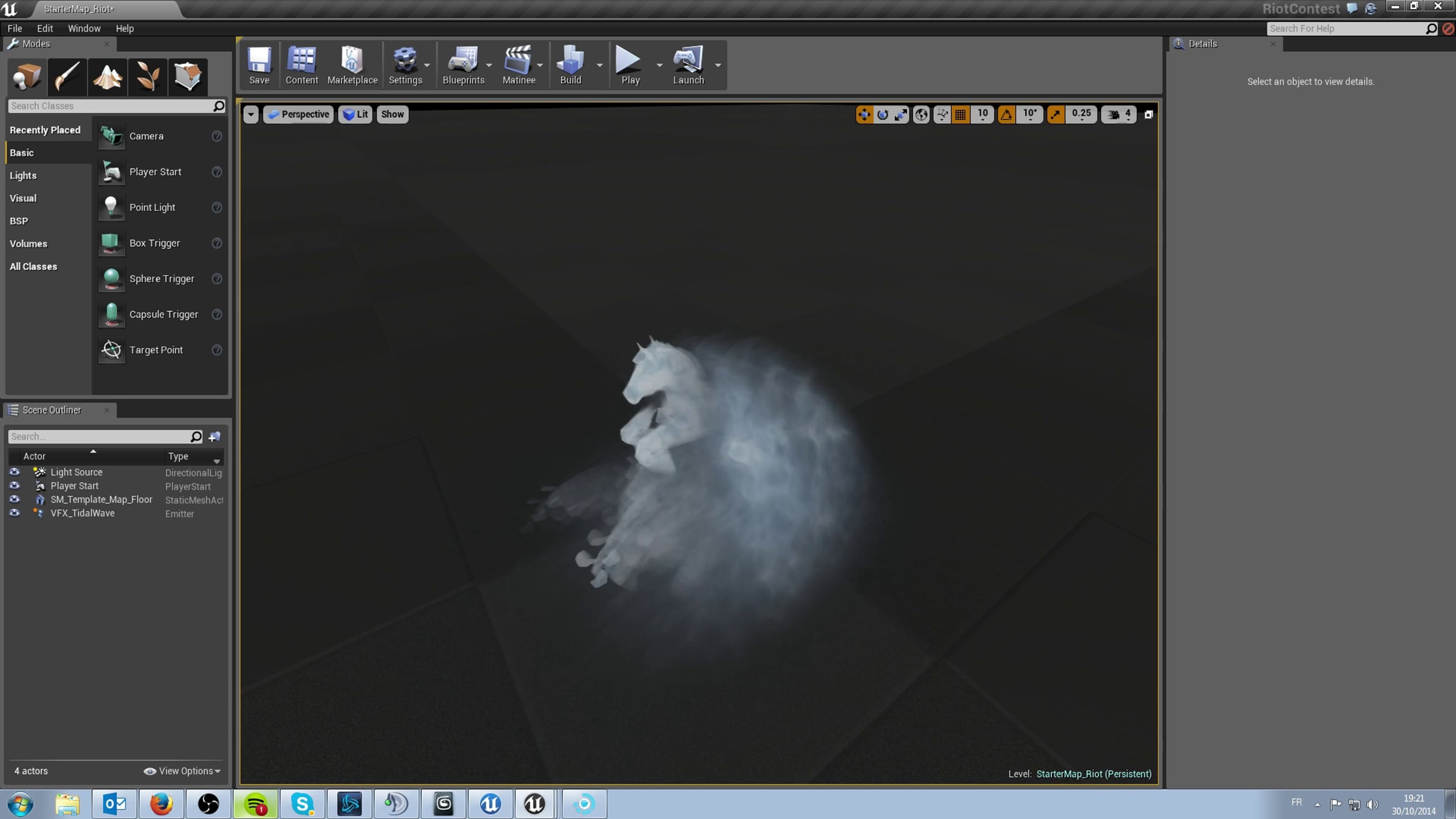Image resolution: width=1456 pixels, height=819 pixels.
Task: Click the Matinee toolbar icon
Action: [519, 65]
